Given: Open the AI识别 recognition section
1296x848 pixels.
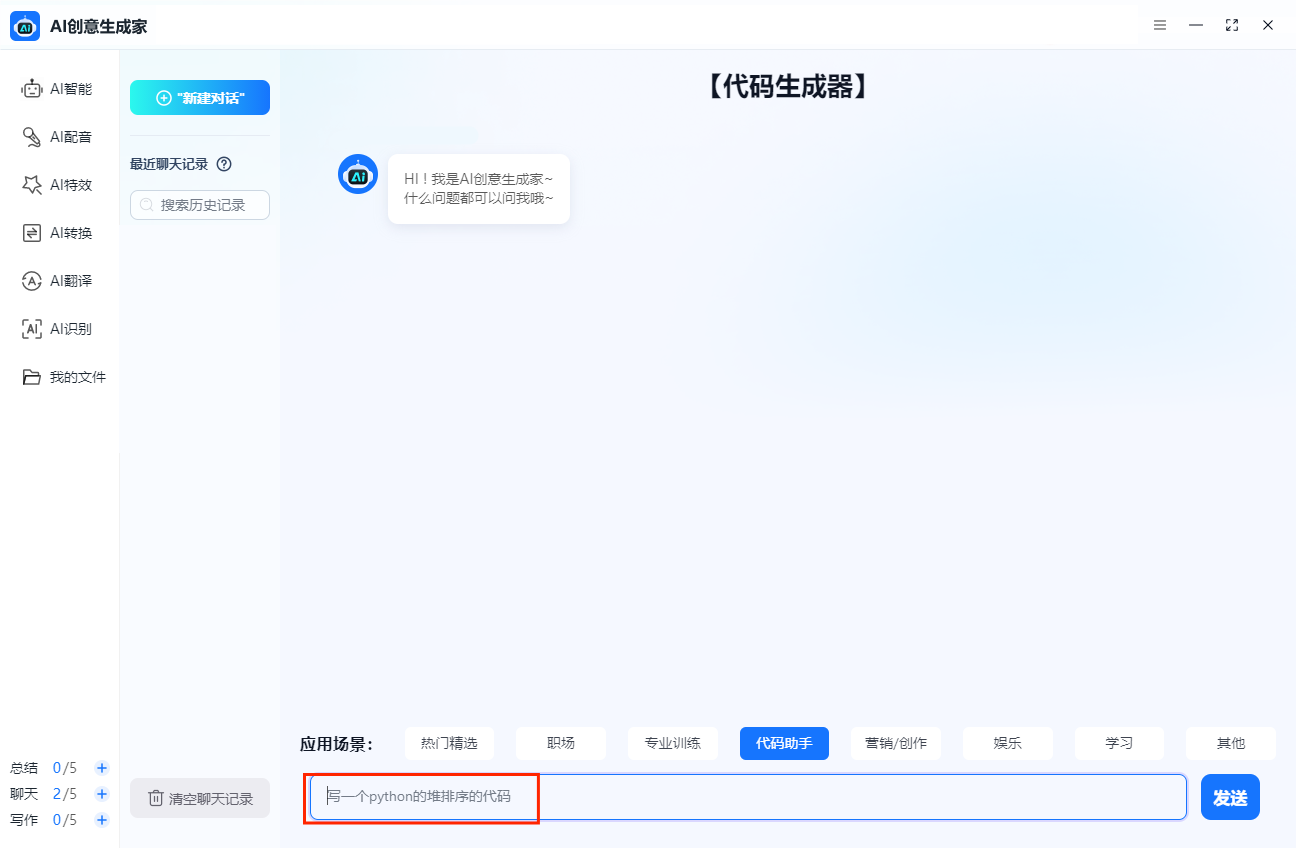Looking at the screenshot, I should (x=58, y=329).
